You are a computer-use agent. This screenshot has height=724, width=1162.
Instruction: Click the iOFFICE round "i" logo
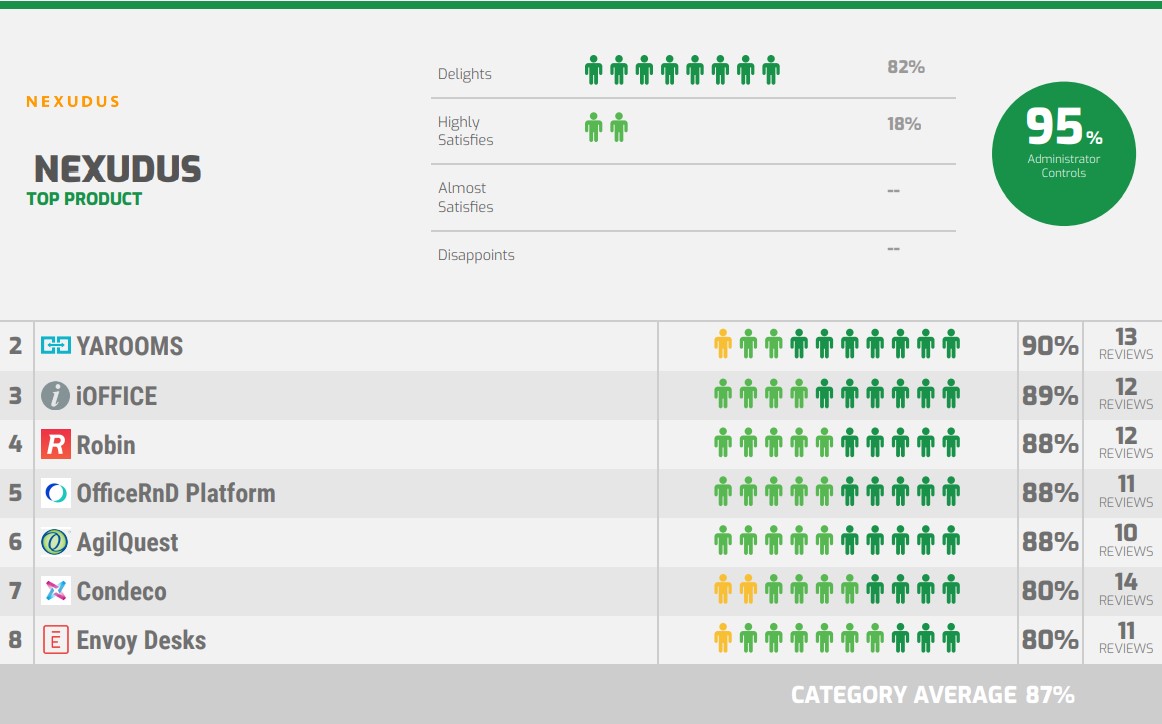pos(55,396)
